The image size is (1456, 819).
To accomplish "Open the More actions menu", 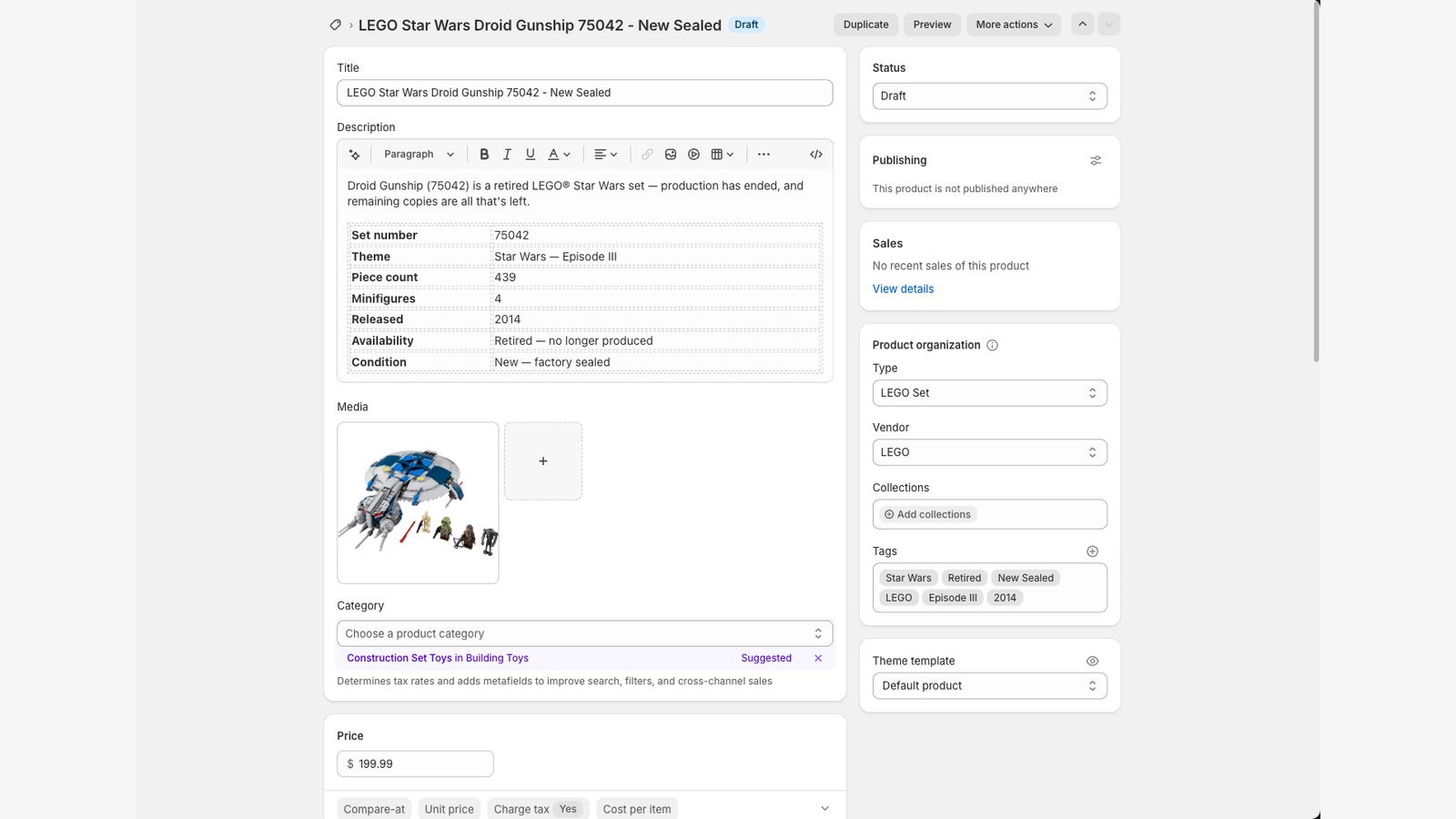I will click(x=1014, y=25).
